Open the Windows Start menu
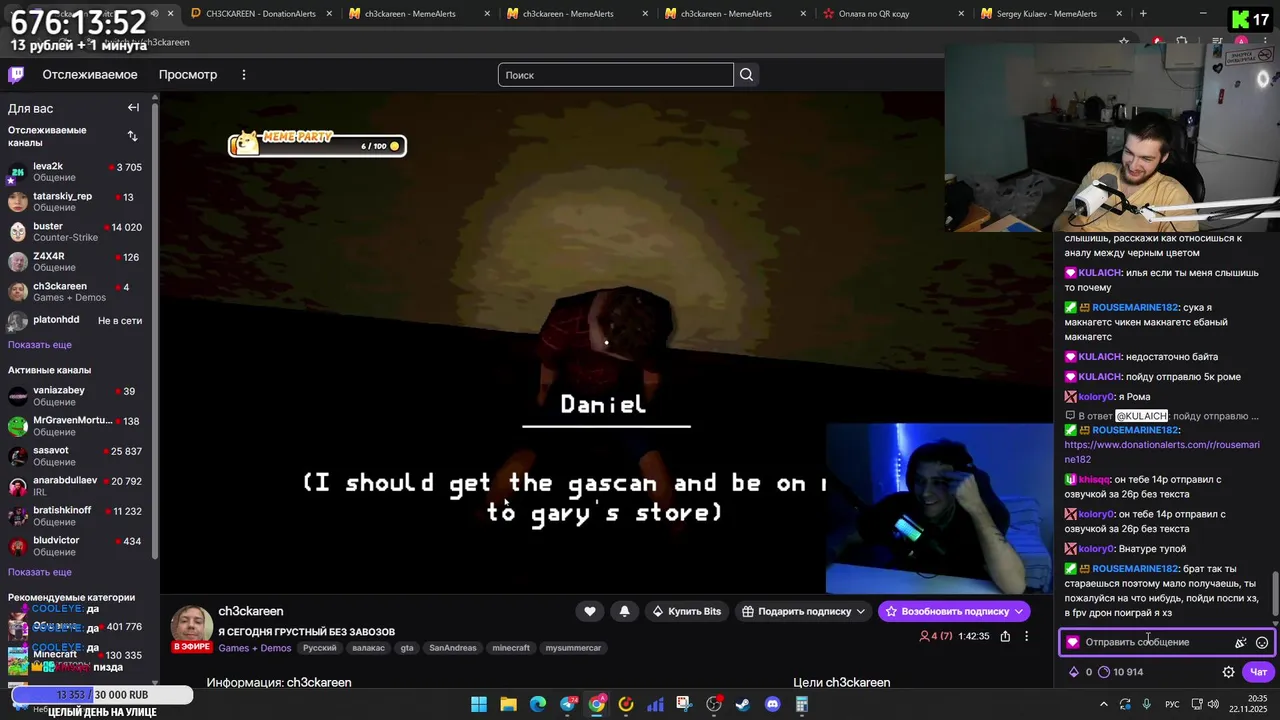Viewport: 1280px width, 720px height. (479, 704)
